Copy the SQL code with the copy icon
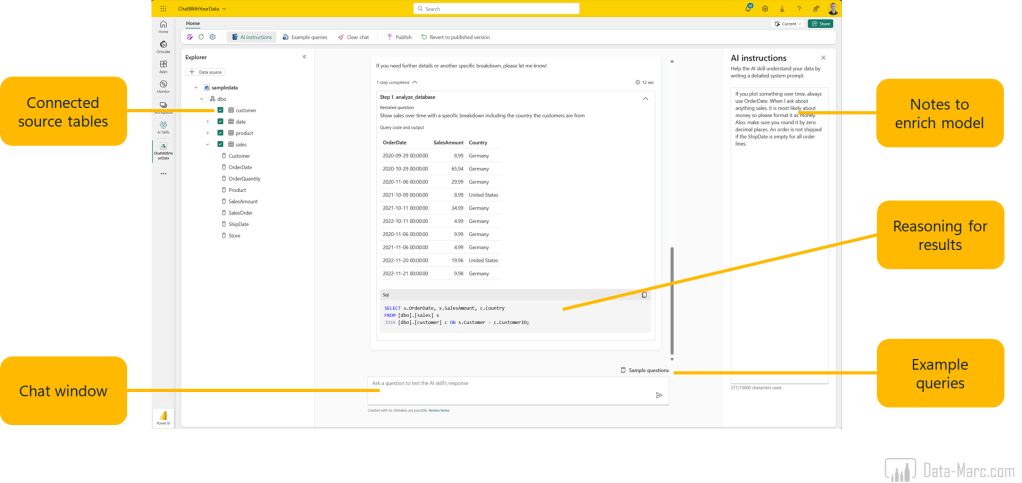Viewport: 1022px width, 483px height. (644, 295)
